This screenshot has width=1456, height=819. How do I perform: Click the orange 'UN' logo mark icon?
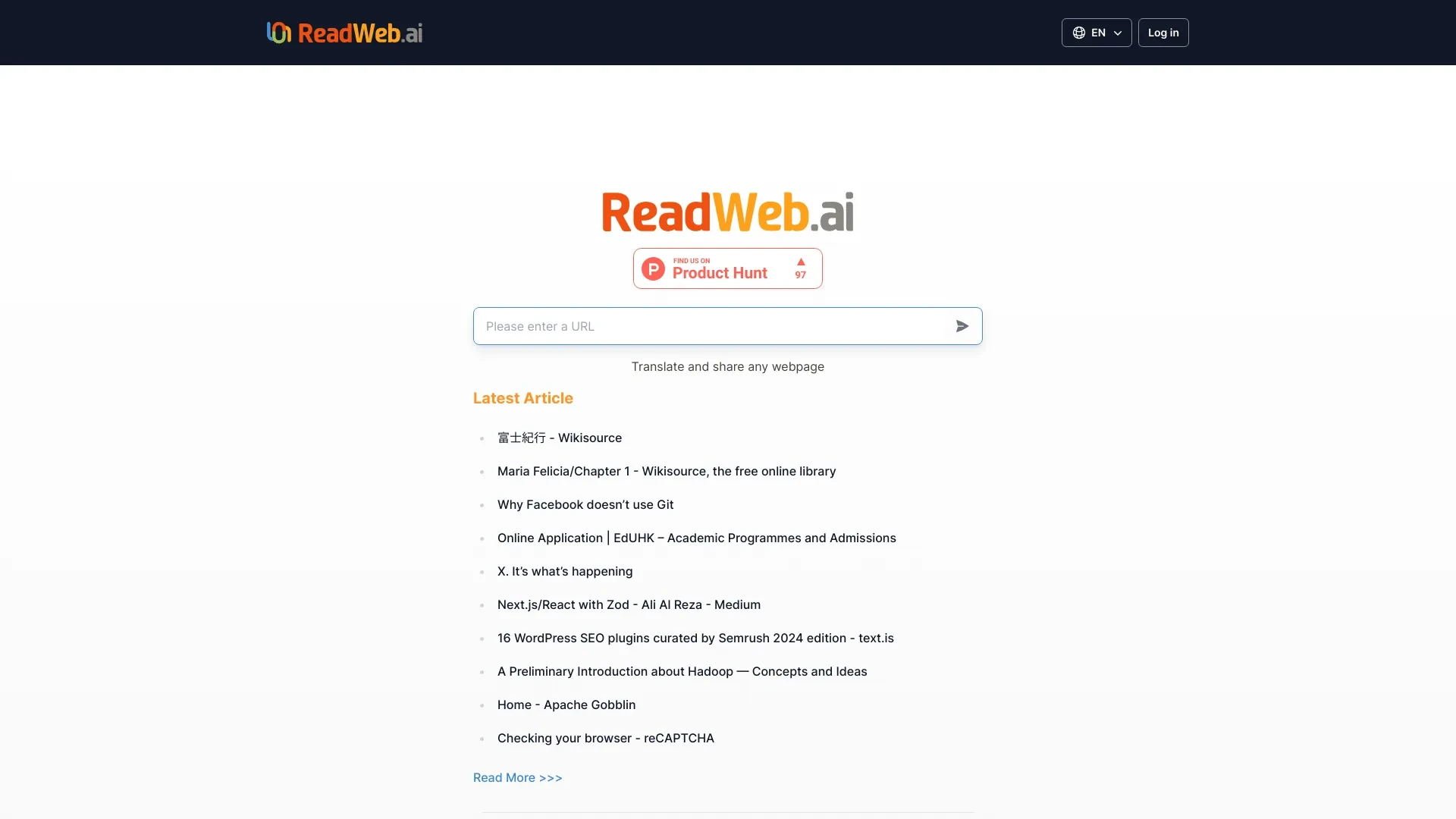pos(280,32)
